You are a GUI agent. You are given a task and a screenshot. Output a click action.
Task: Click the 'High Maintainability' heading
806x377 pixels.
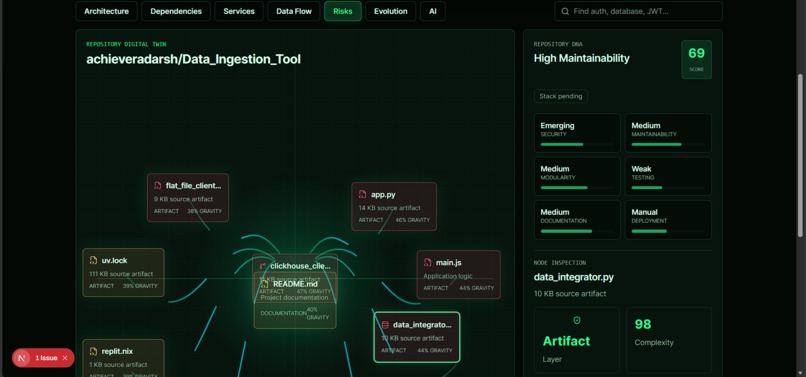tap(581, 58)
